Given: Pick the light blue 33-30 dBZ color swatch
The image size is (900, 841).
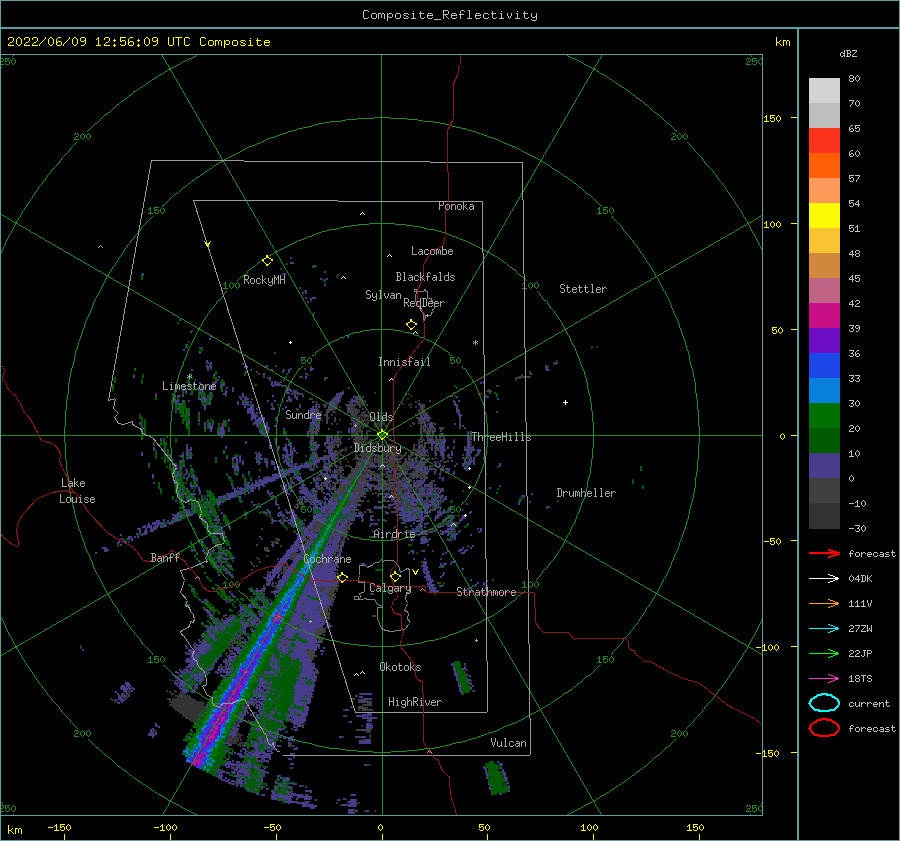Looking at the screenshot, I should pyautogui.click(x=824, y=391).
